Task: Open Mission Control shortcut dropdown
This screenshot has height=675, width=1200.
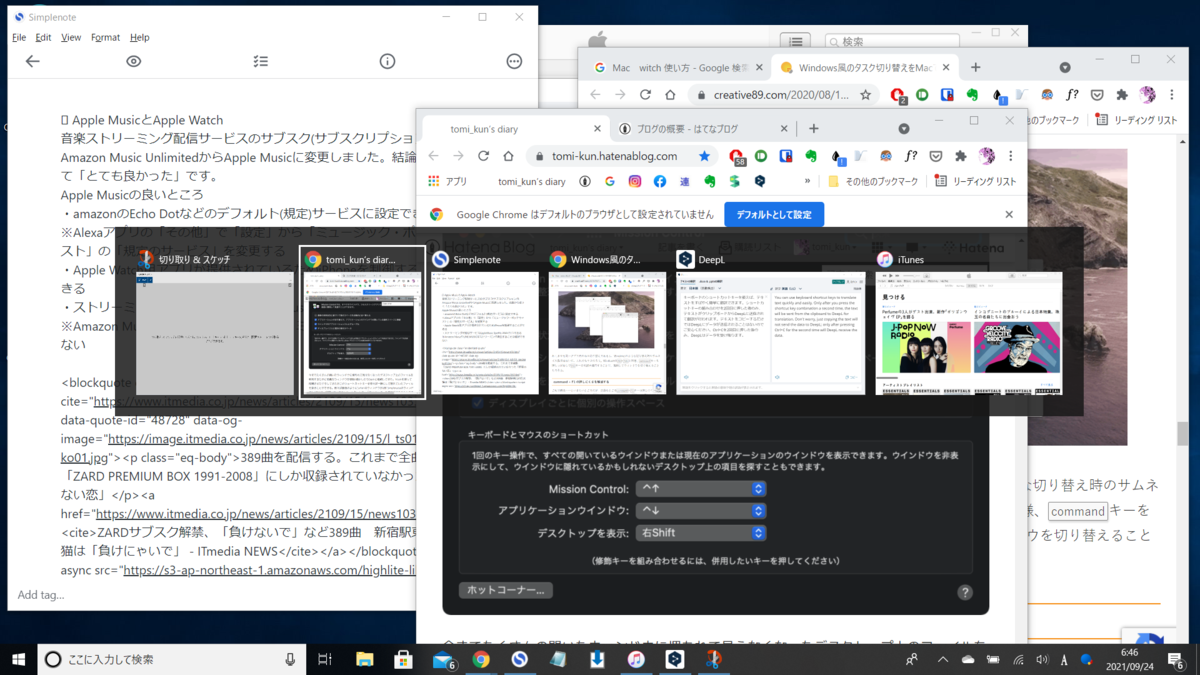Action: pyautogui.click(x=701, y=489)
